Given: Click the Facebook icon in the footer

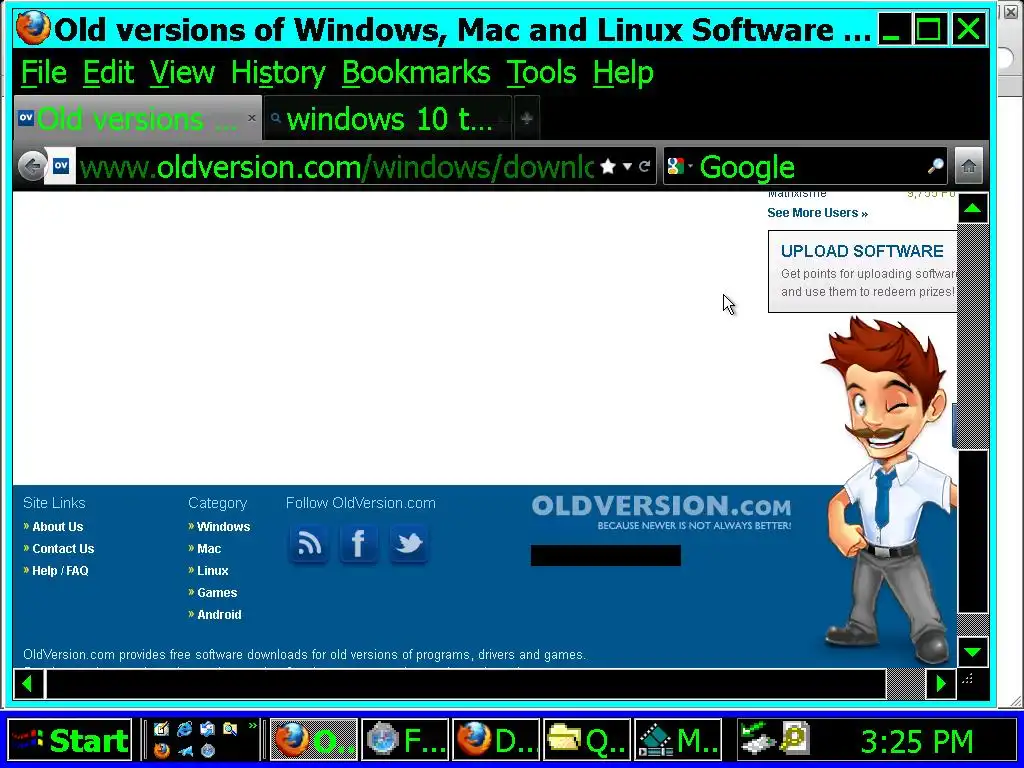Looking at the screenshot, I should coord(359,543).
